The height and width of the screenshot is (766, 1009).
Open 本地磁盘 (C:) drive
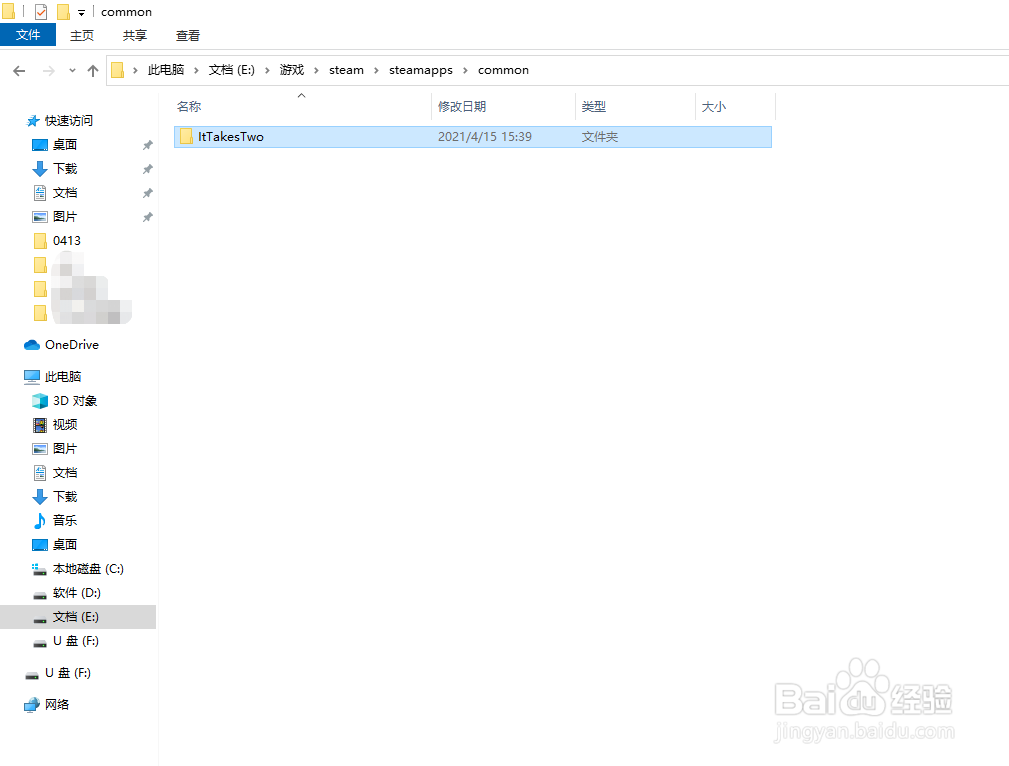pyautogui.click(x=88, y=568)
